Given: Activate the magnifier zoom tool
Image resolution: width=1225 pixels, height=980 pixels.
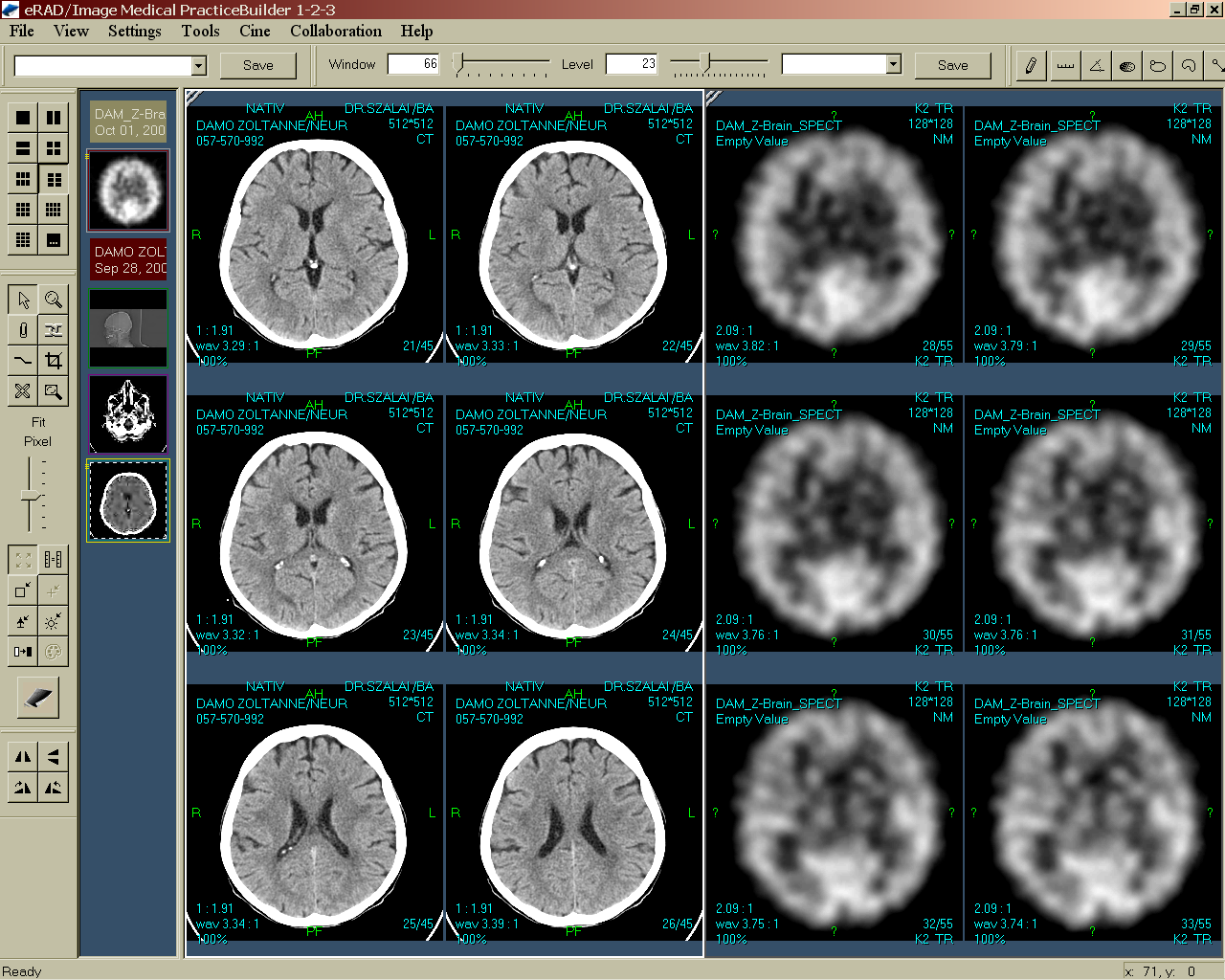Looking at the screenshot, I should point(54,300).
